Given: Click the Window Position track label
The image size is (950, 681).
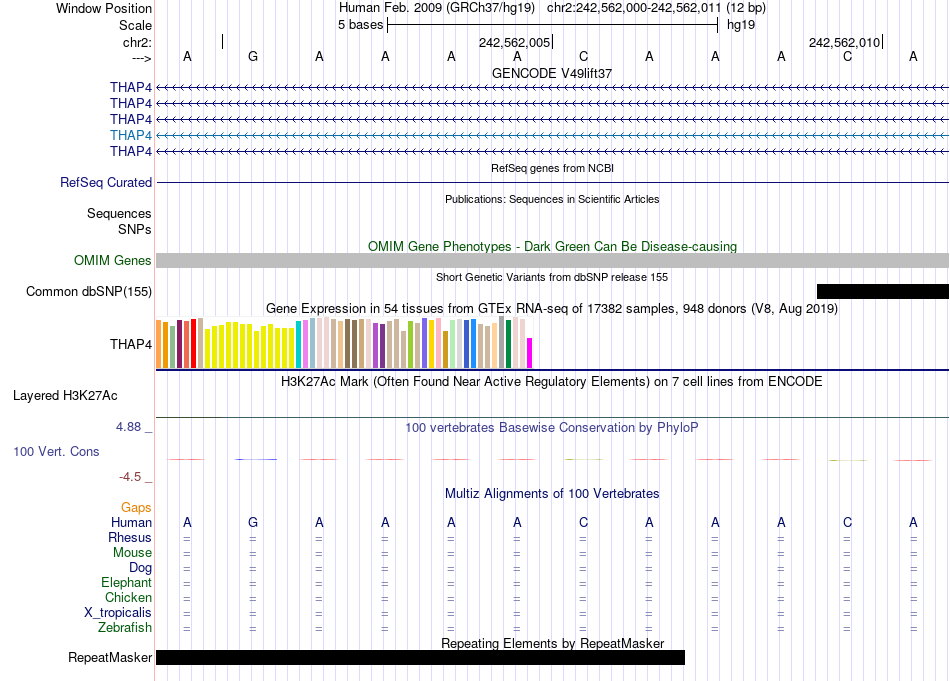Looking at the screenshot, I should [104, 8].
